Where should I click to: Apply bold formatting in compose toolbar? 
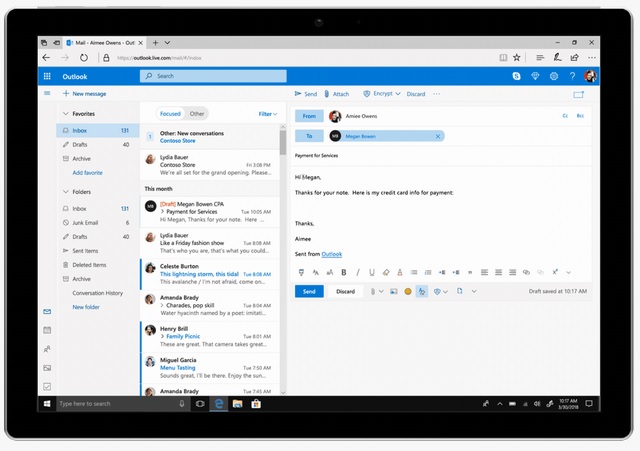(x=344, y=272)
